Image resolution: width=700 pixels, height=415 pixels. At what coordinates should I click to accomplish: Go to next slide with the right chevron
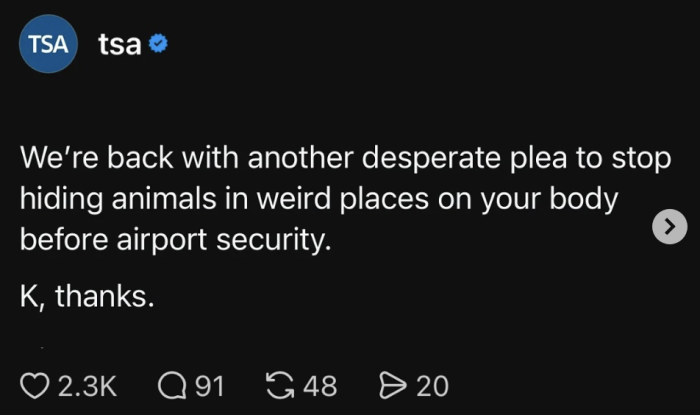tap(669, 228)
